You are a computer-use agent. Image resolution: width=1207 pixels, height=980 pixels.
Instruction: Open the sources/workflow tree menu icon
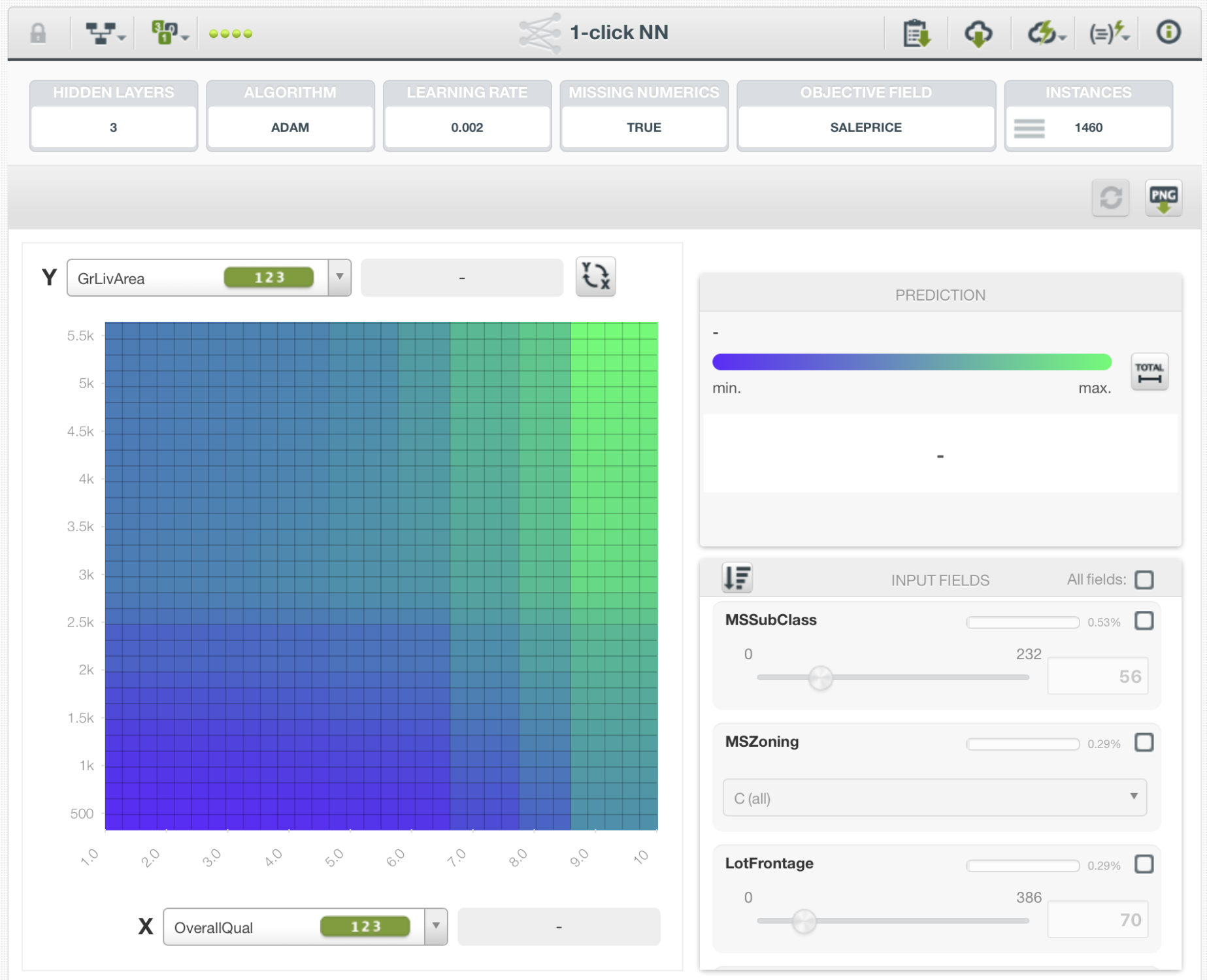(105, 33)
